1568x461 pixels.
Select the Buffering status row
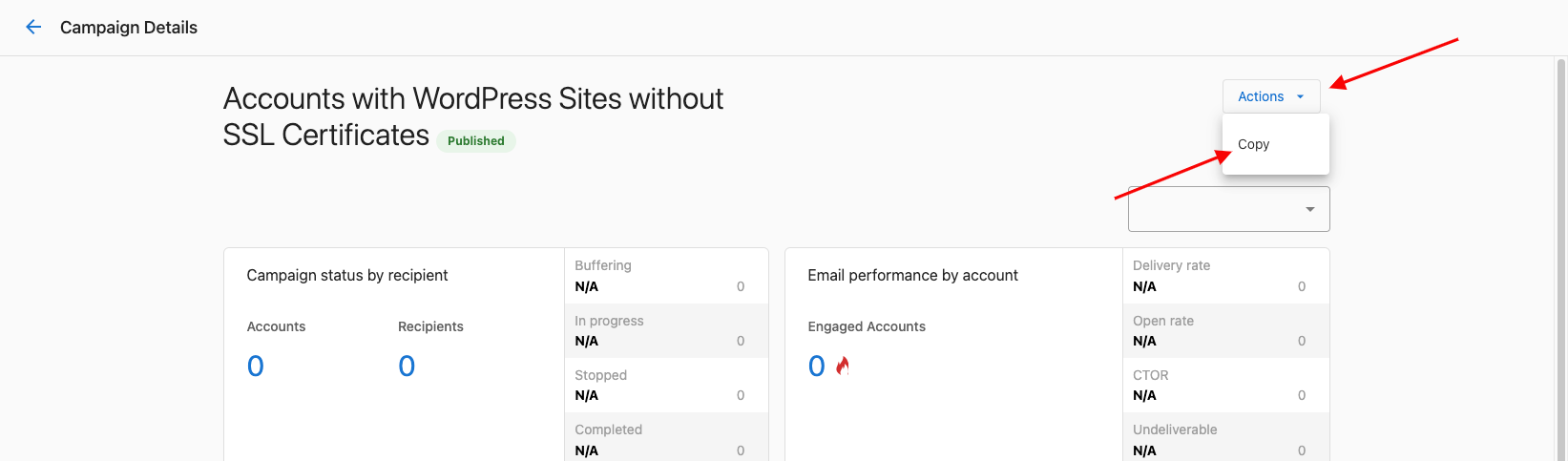coord(666,276)
